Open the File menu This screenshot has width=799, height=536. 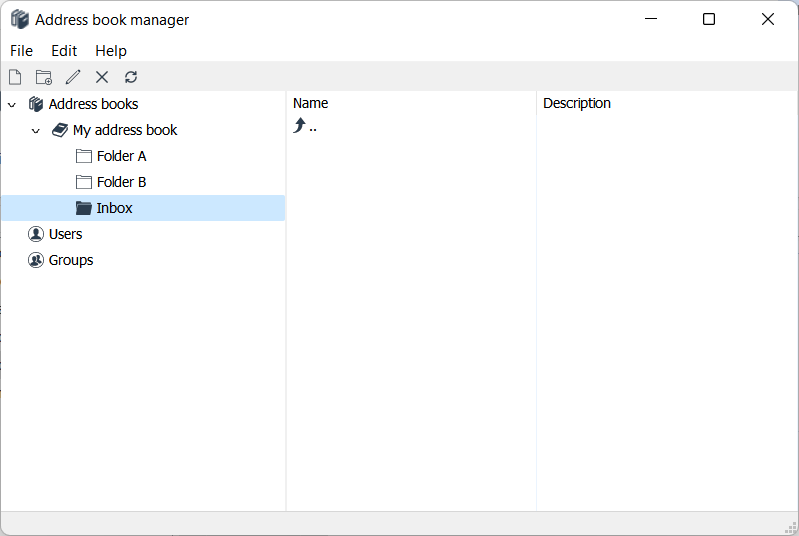coord(21,51)
